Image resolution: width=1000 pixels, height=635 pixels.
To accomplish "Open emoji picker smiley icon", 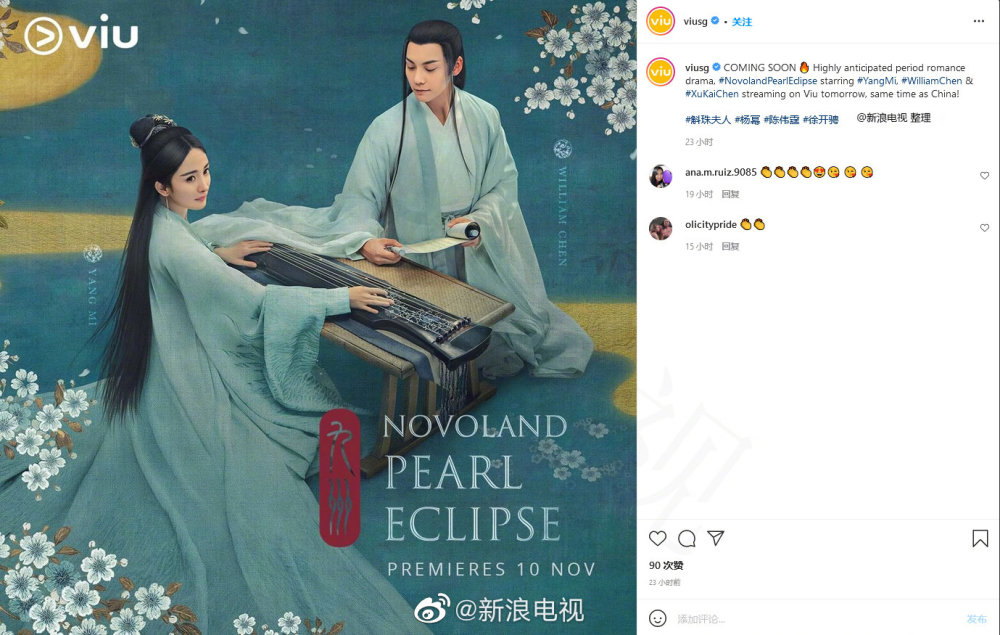I will (x=658, y=618).
